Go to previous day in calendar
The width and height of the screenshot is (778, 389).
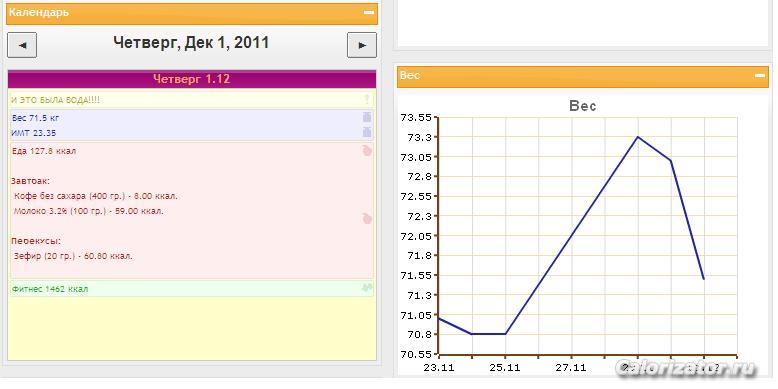pos(22,45)
